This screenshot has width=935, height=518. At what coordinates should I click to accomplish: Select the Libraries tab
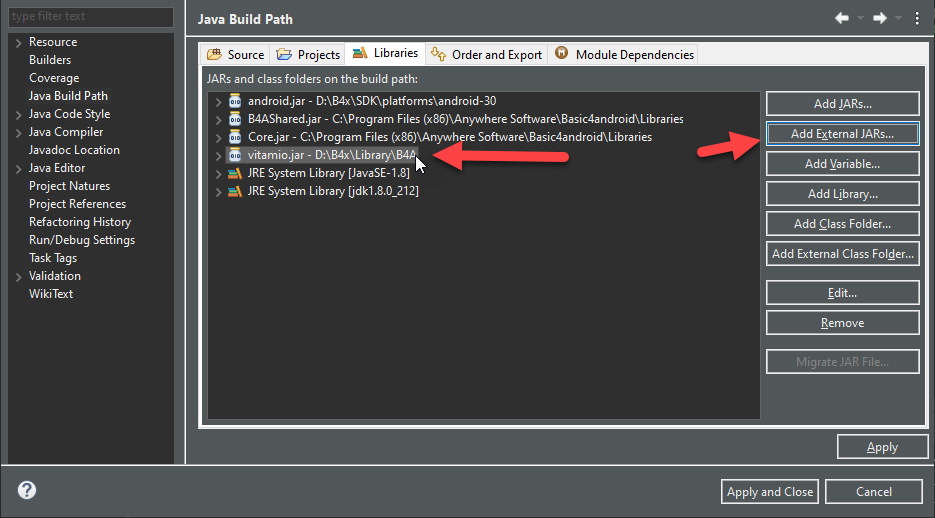385,53
